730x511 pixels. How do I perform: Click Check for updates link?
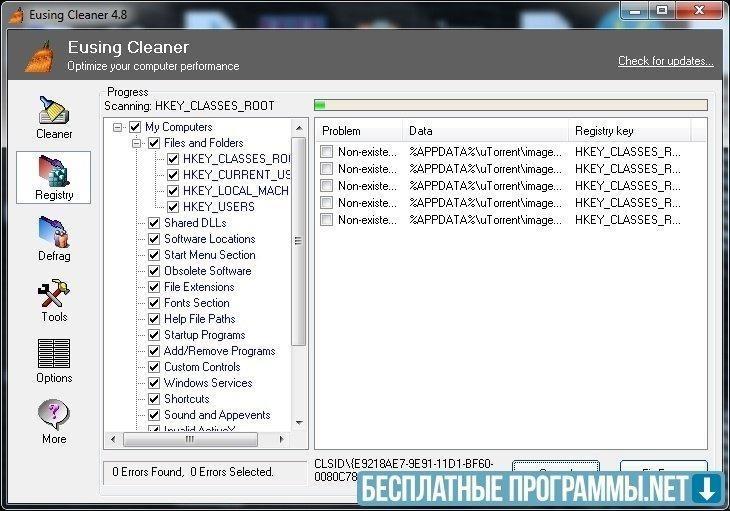665,61
